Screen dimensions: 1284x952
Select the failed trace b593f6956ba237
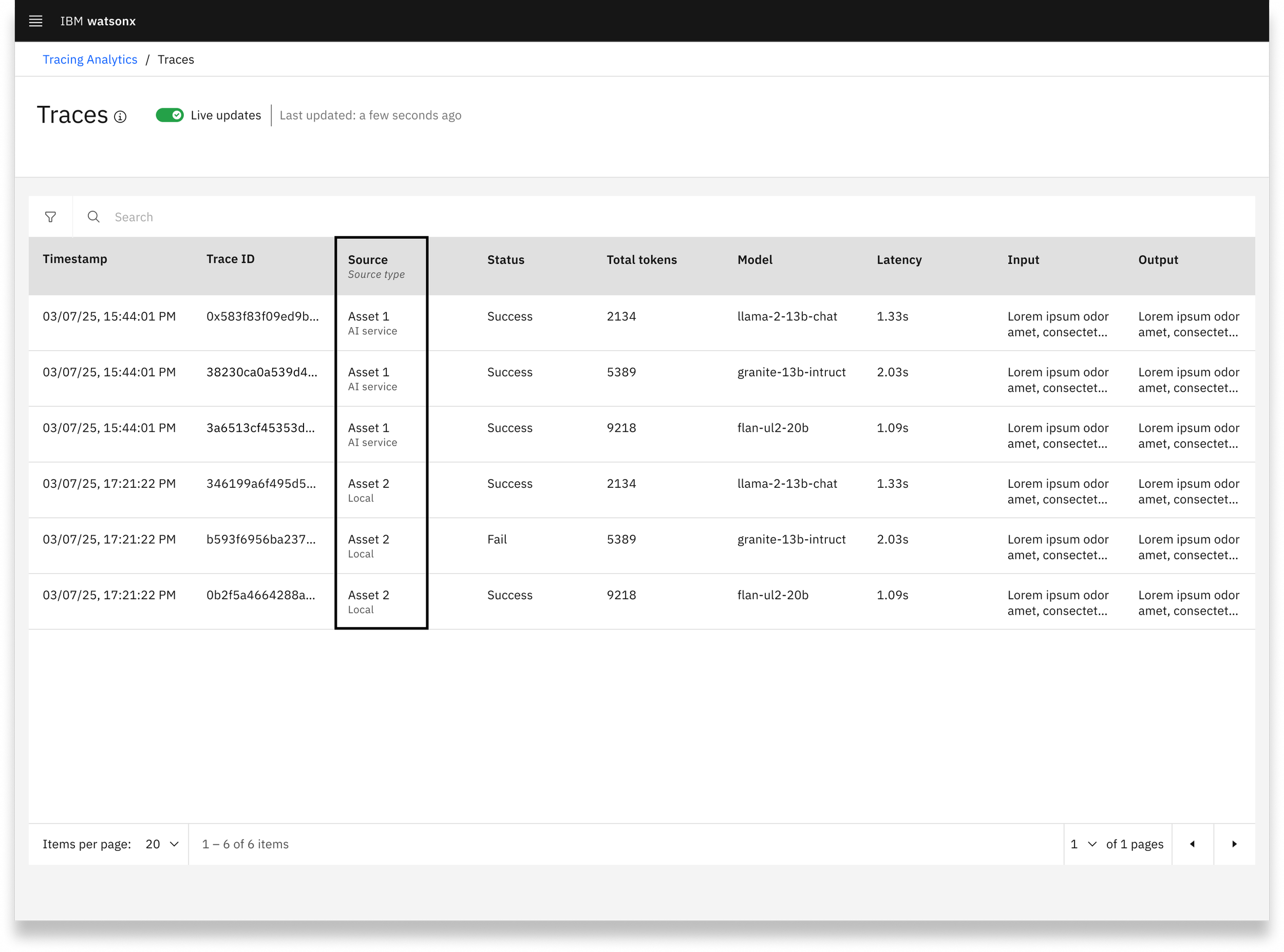[642, 546]
